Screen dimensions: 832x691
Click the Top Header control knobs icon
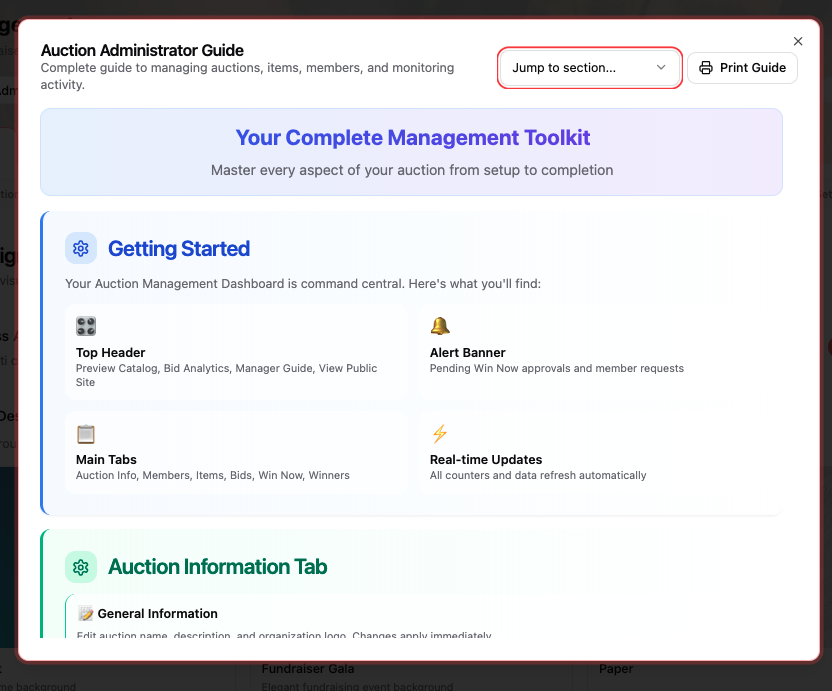pyautogui.click(x=86, y=326)
